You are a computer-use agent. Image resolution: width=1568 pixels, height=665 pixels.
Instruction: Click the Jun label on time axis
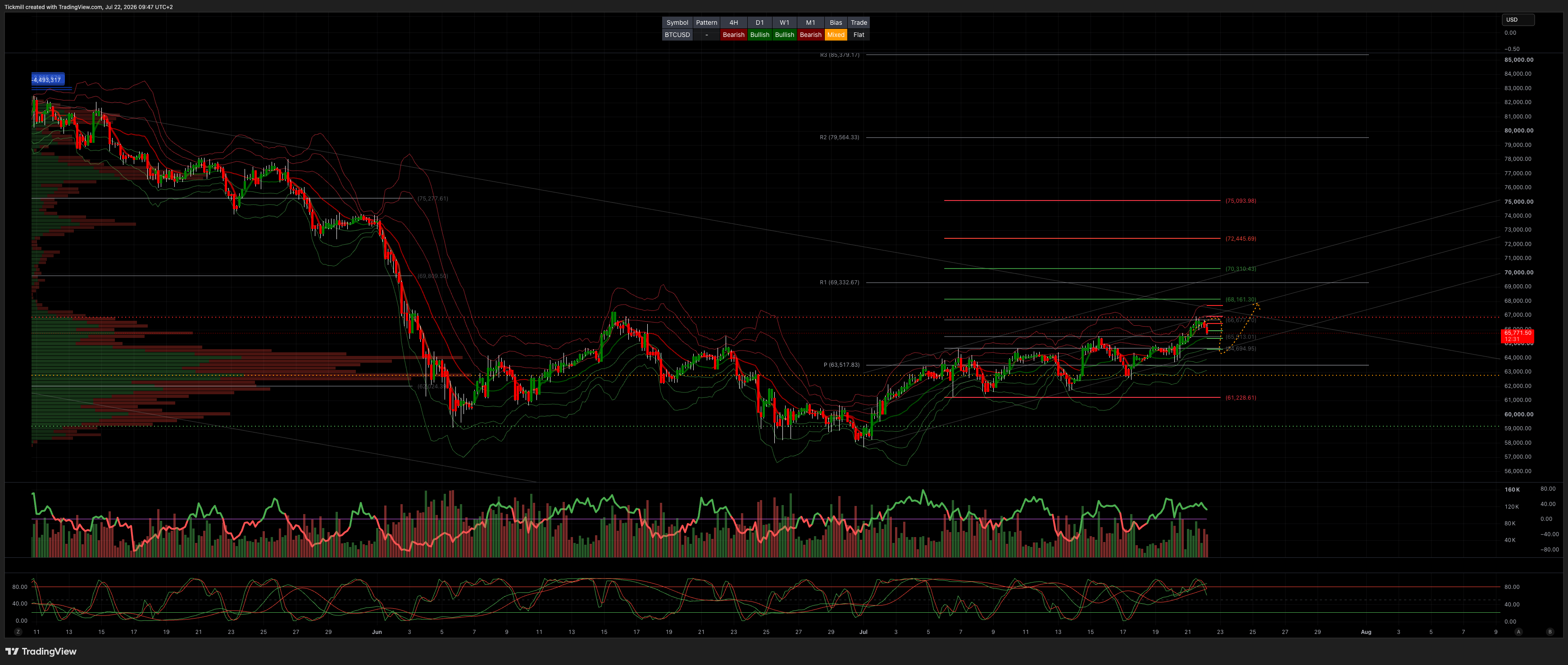click(377, 632)
